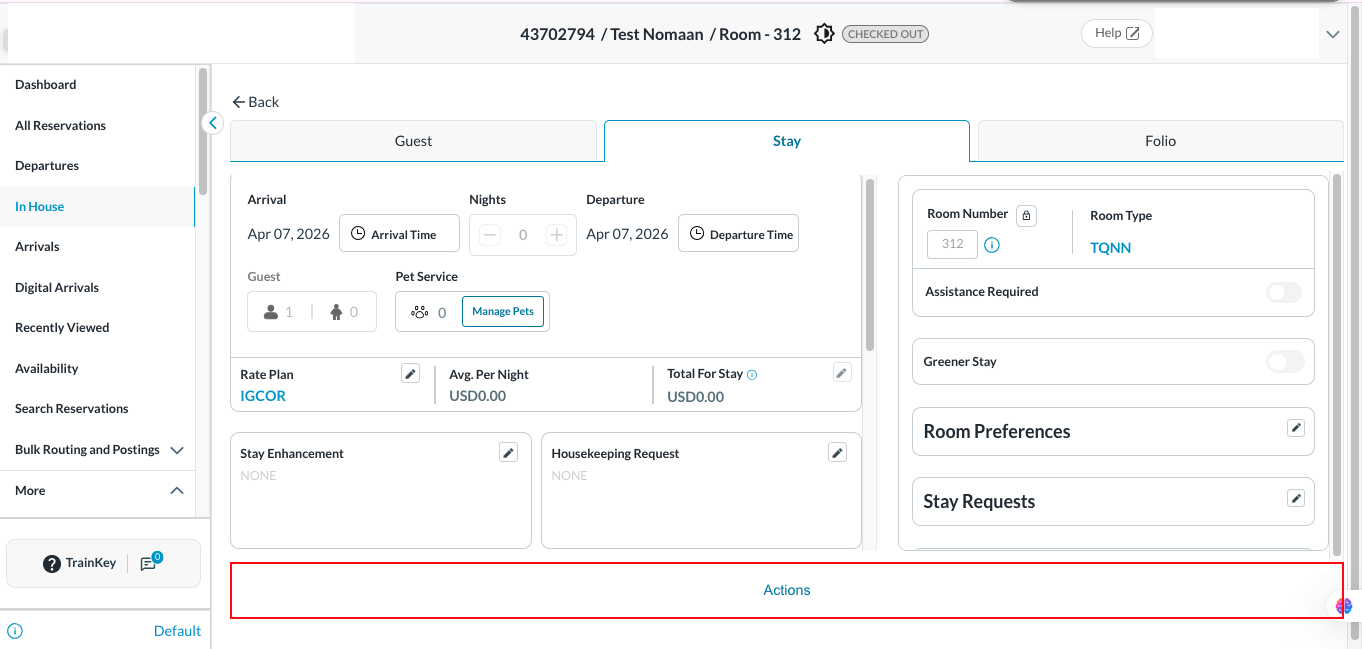Collapse the More section in sidebar
The image size is (1362, 649).
click(177, 491)
